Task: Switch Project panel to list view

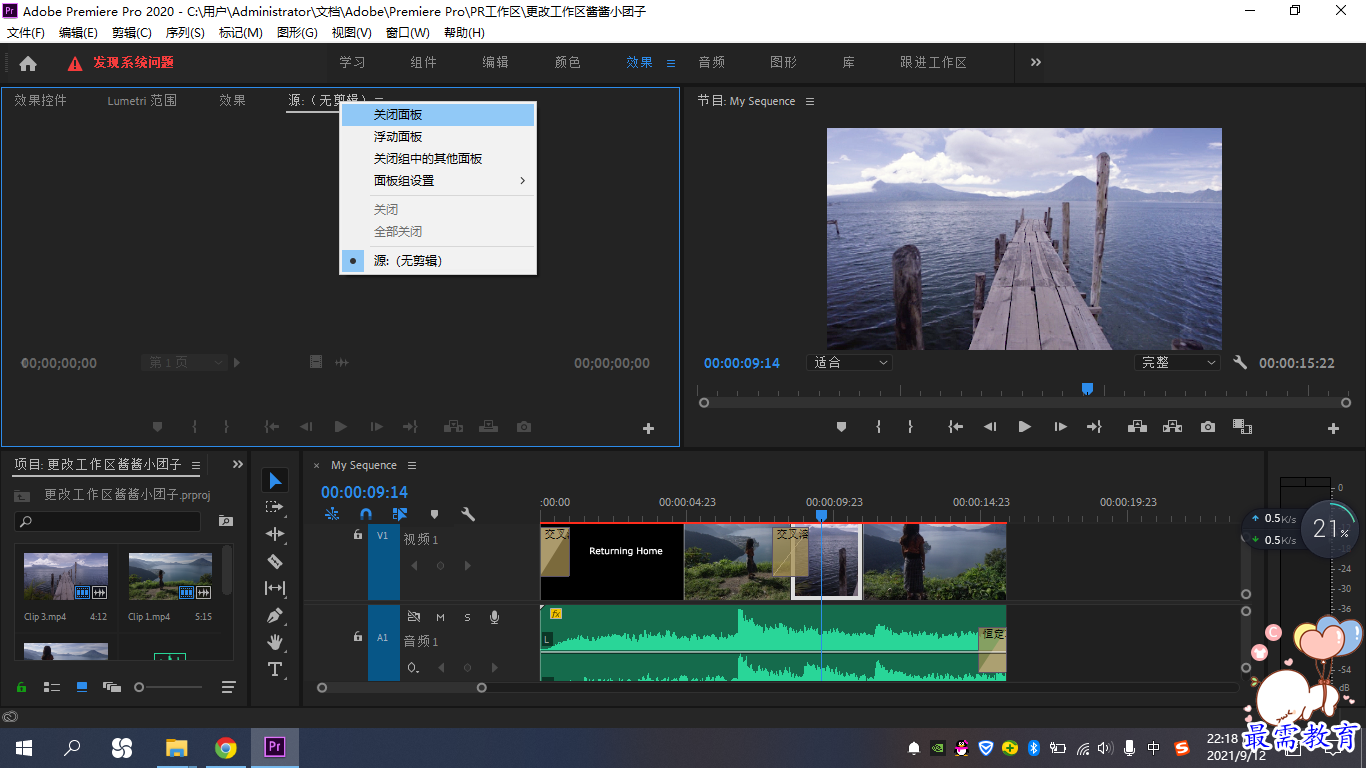Action: [51, 687]
